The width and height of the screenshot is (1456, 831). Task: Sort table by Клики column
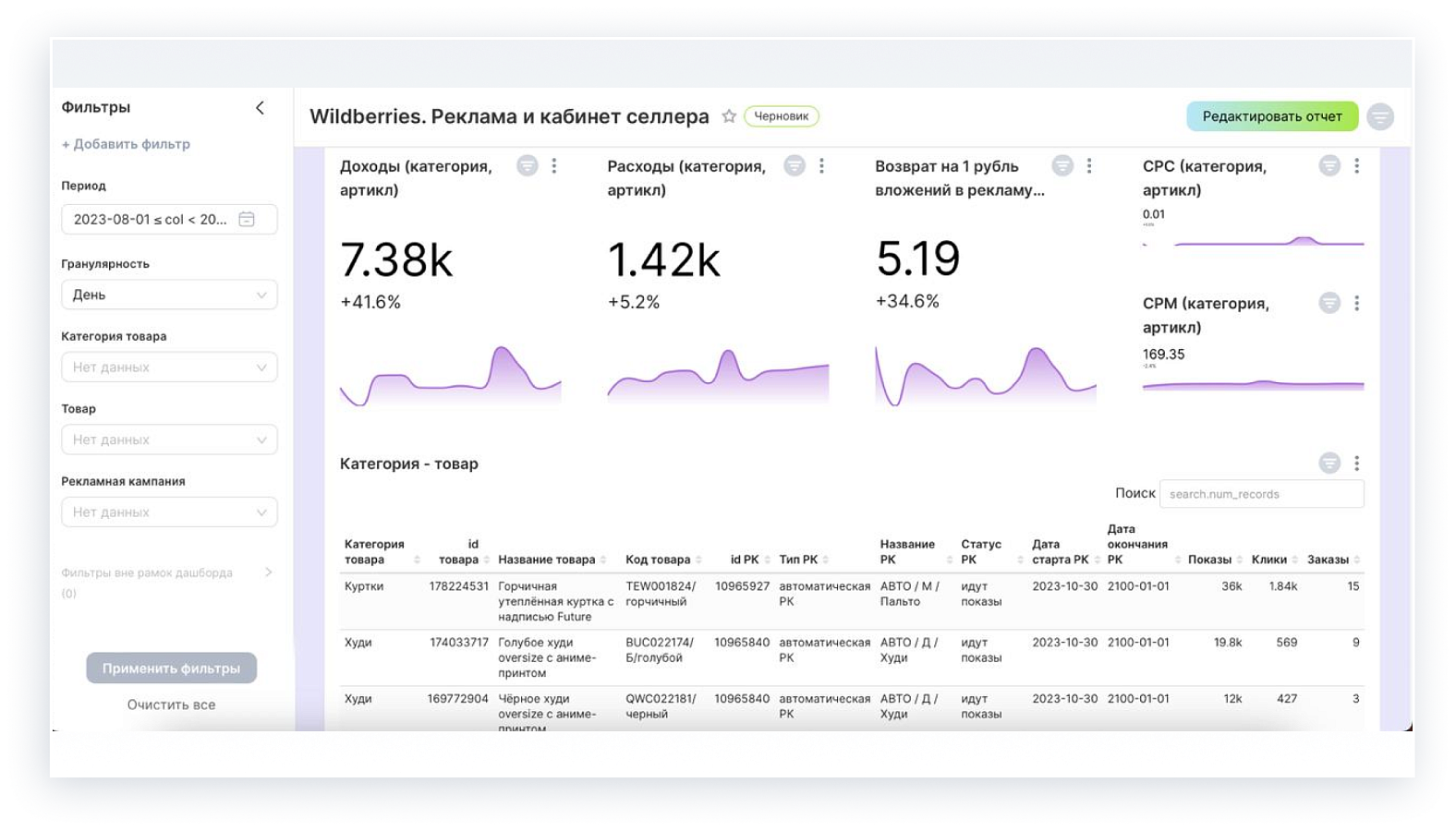click(1295, 560)
